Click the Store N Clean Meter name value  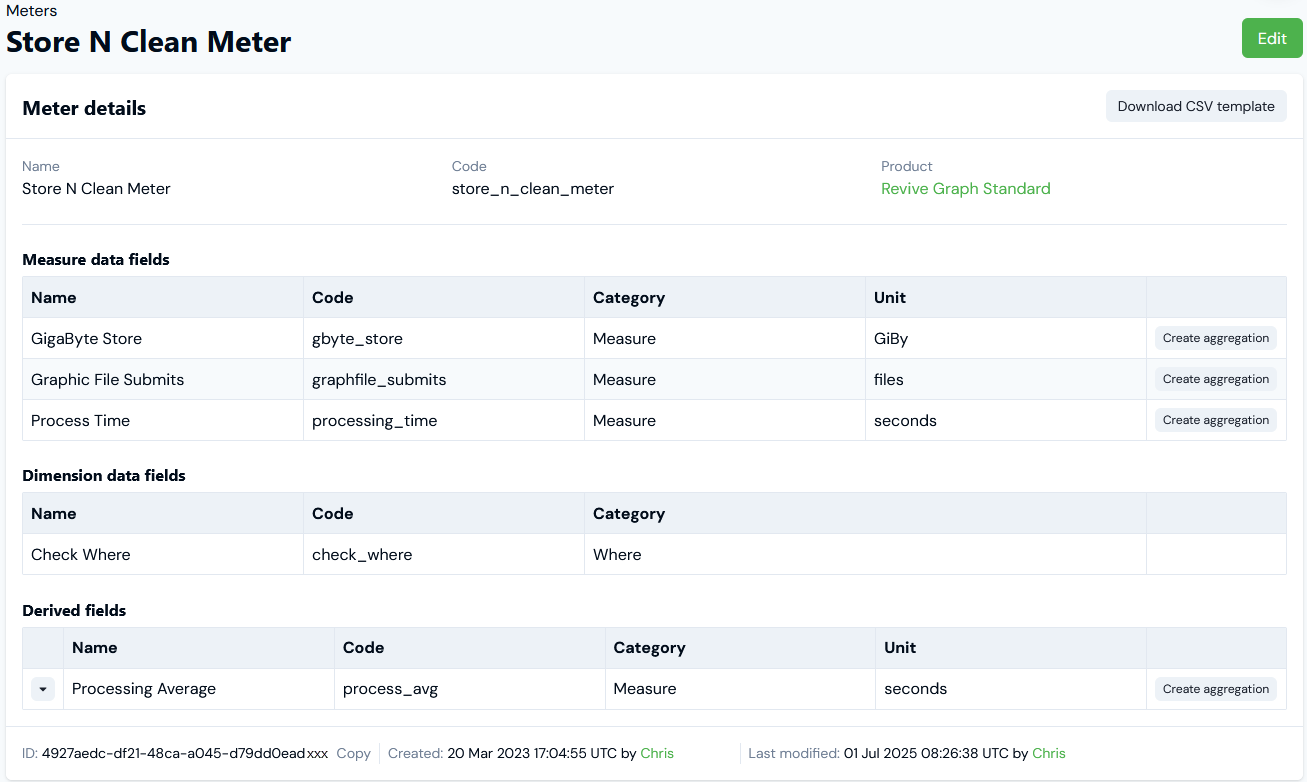[97, 189]
